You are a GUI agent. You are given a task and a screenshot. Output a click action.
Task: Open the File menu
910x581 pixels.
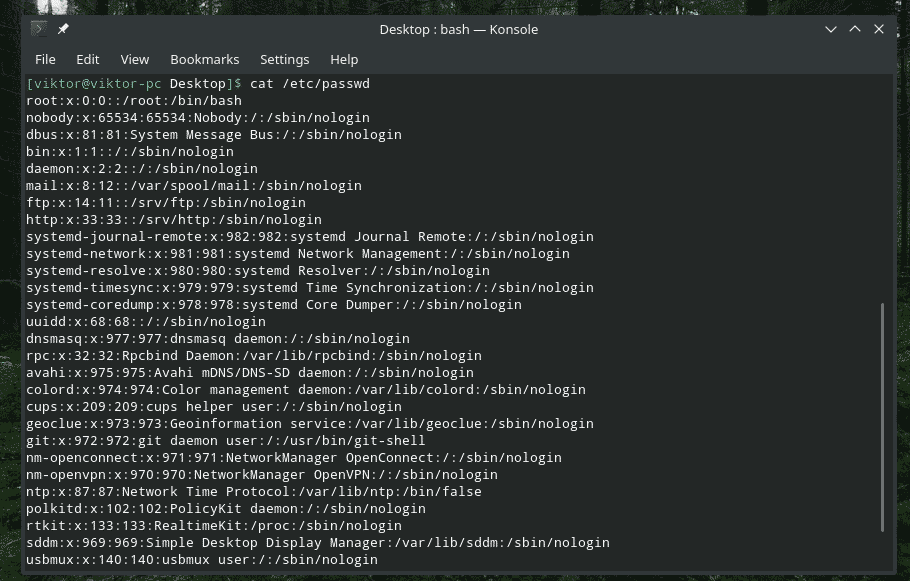[45, 59]
